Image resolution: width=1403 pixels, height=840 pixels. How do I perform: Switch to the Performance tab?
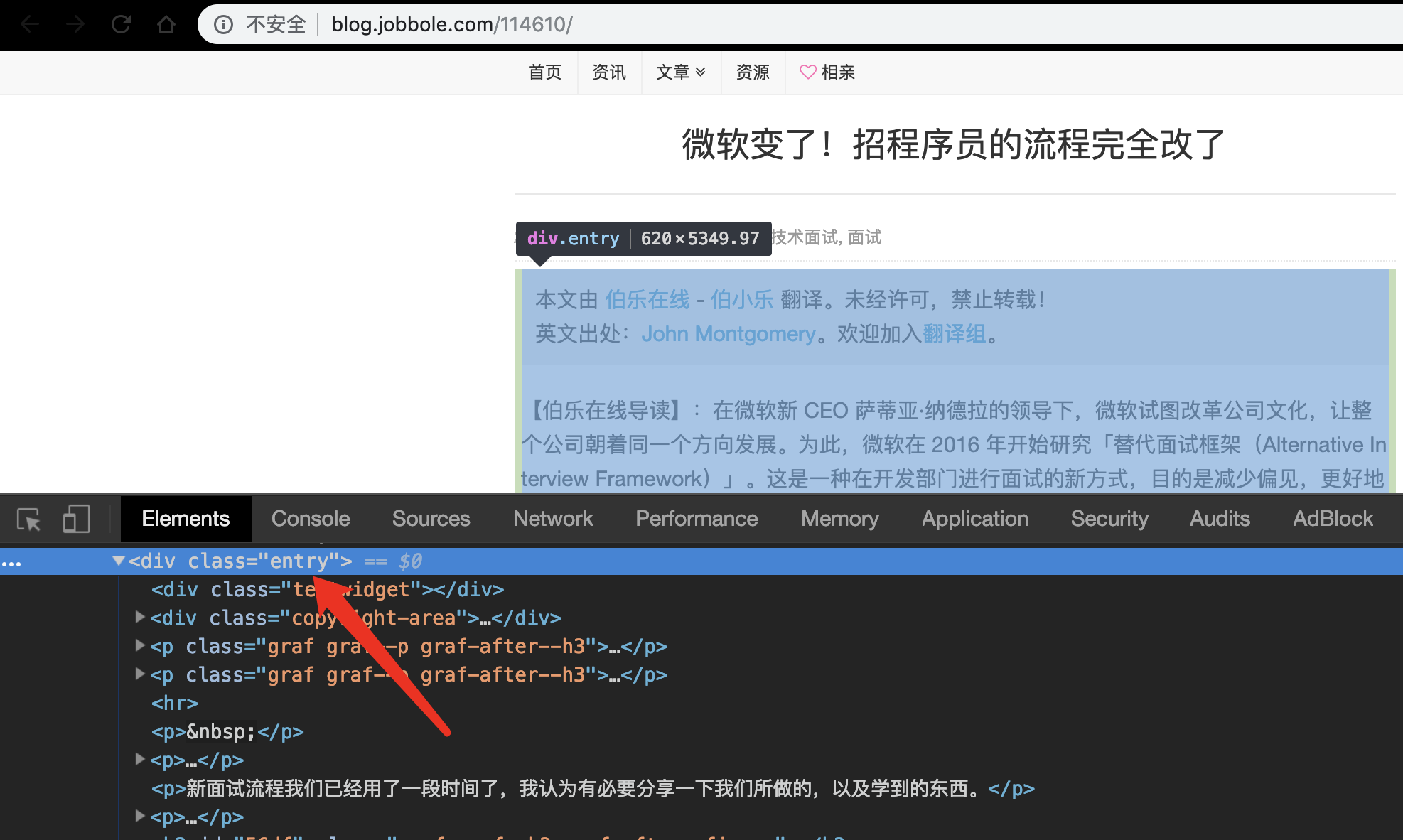[x=697, y=519]
